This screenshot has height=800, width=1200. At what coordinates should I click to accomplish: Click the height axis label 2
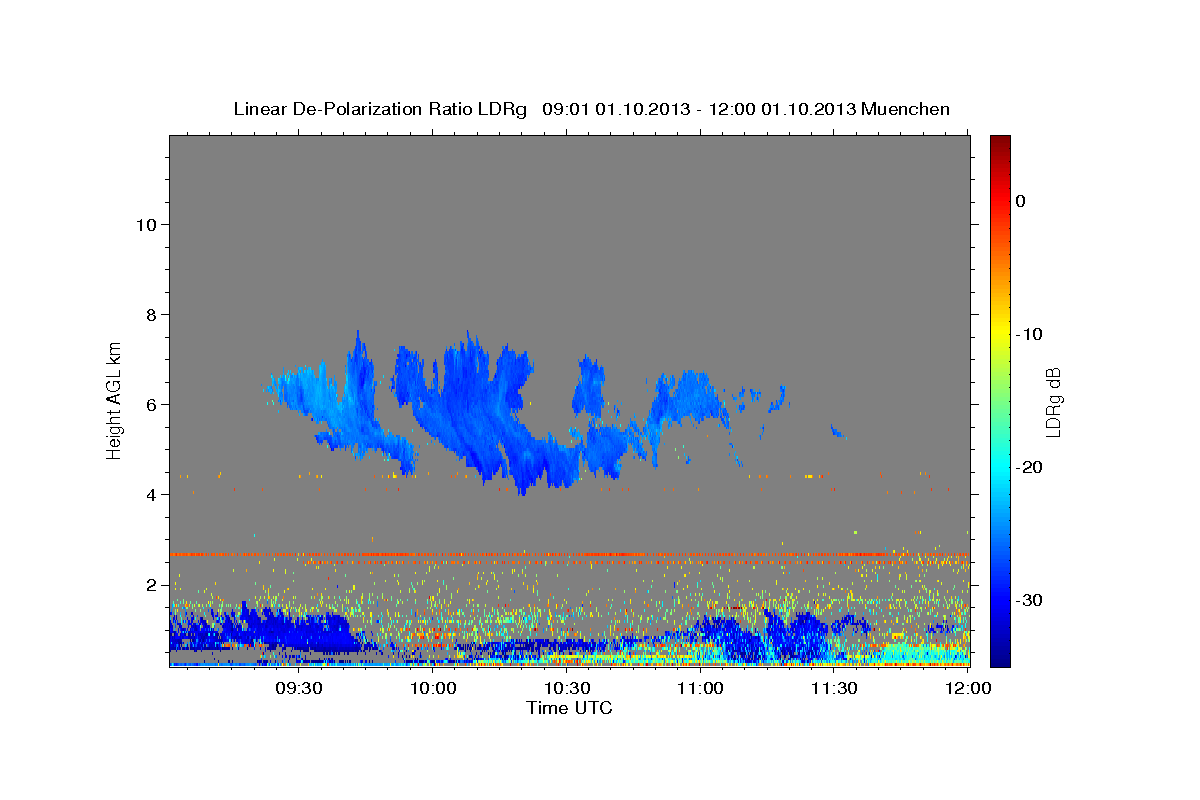(x=152, y=585)
